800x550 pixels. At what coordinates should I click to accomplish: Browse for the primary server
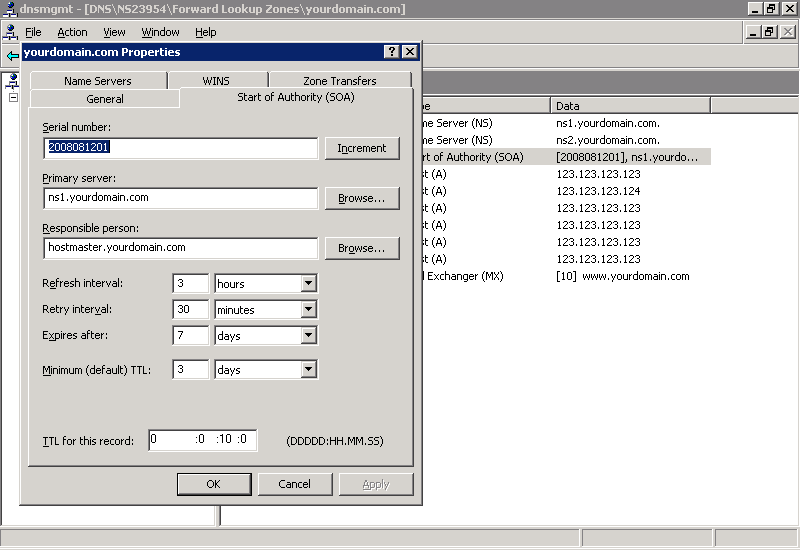coord(362,198)
